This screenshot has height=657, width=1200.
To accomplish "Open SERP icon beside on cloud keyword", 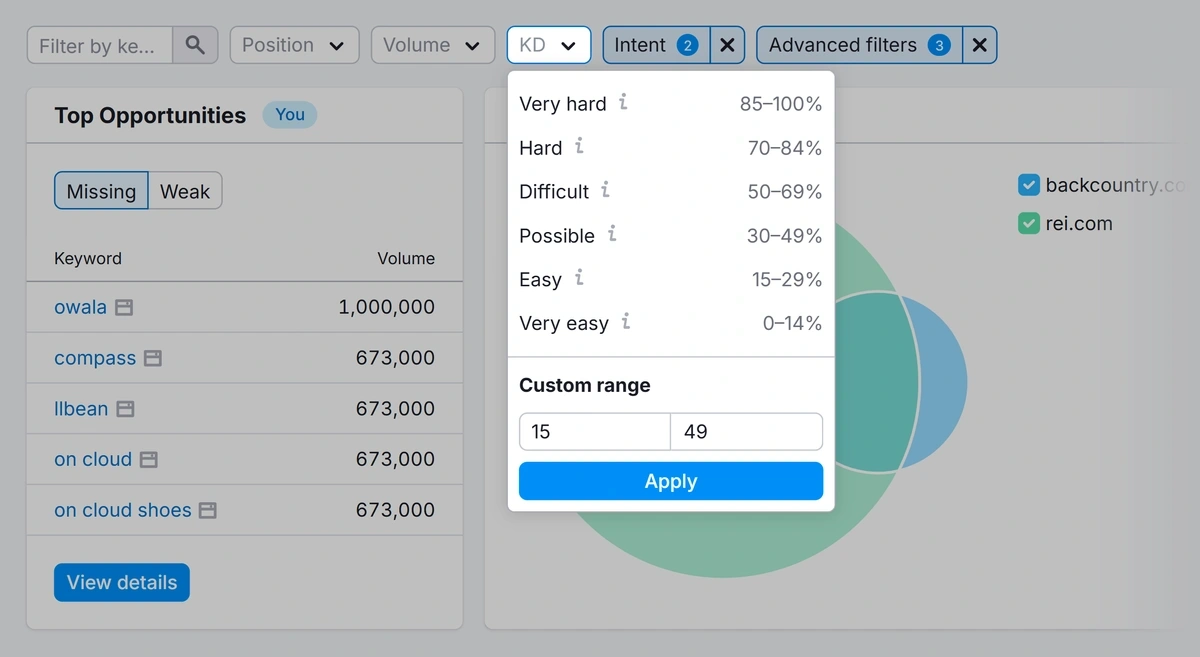I will [149, 460].
